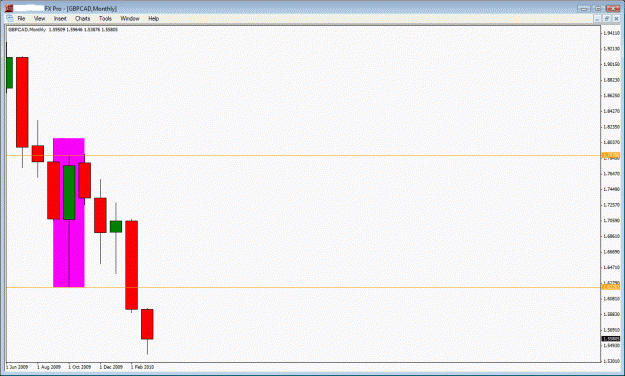Click the chart document icon beside File menu
The image size is (625, 376).
coord(10,19)
